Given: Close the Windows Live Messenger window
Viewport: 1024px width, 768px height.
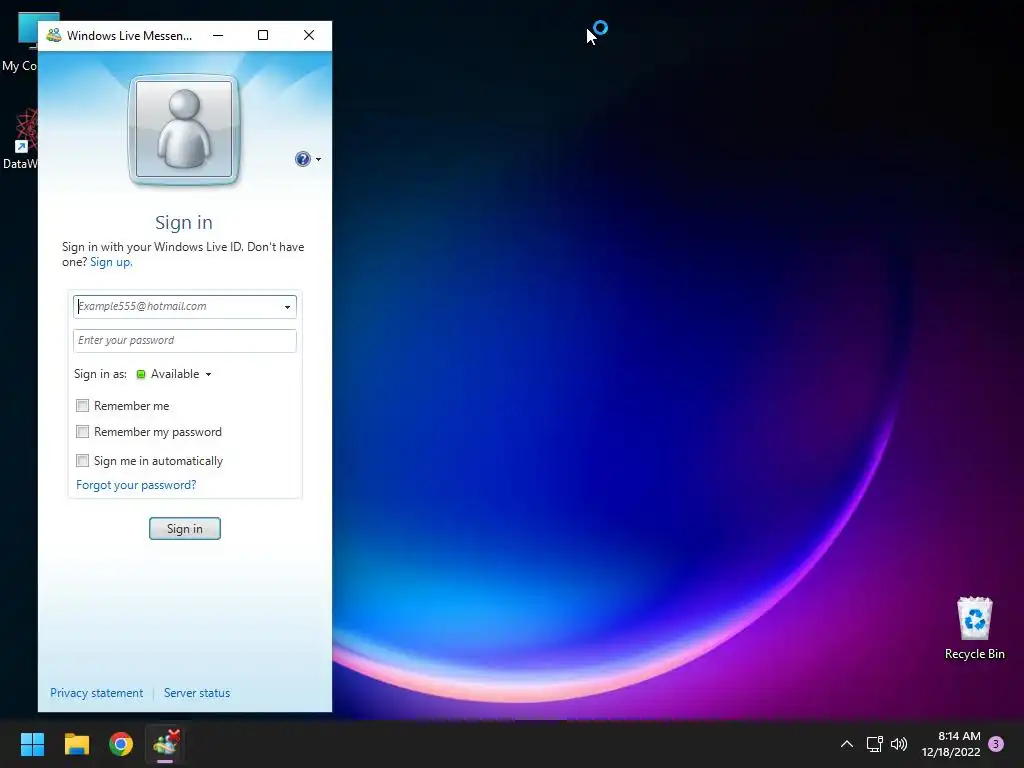Looking at the screenshot, I should pos(309,35).
